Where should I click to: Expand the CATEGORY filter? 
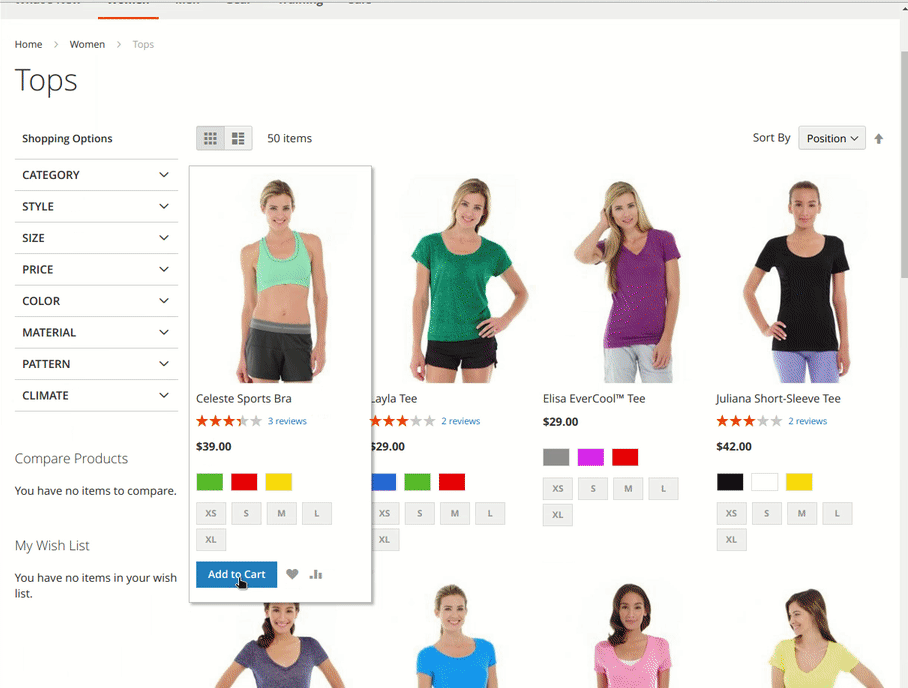pos(96,175)
